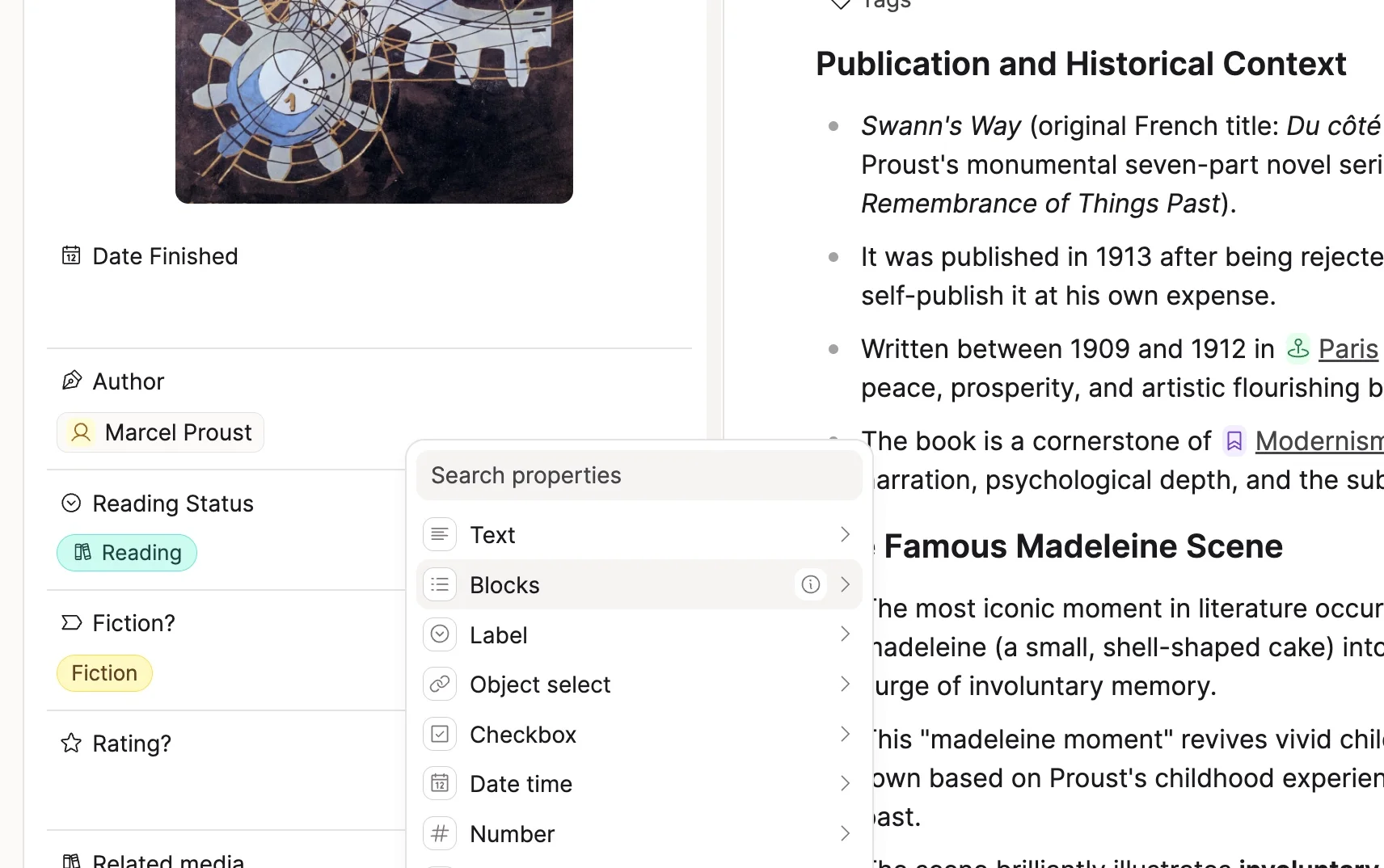Click the Date Finished calendar icon

(x=71, y=255)
